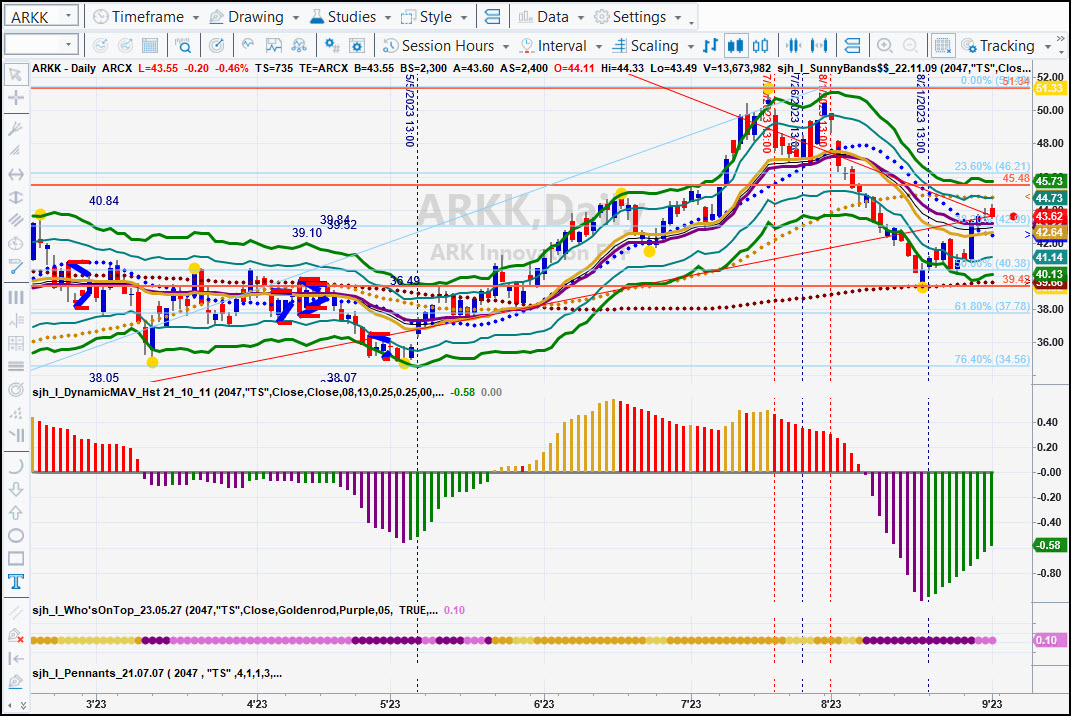Select the pointer arrow drawing tool
This screenshot has height=716, width=1071.
[15, 74]
